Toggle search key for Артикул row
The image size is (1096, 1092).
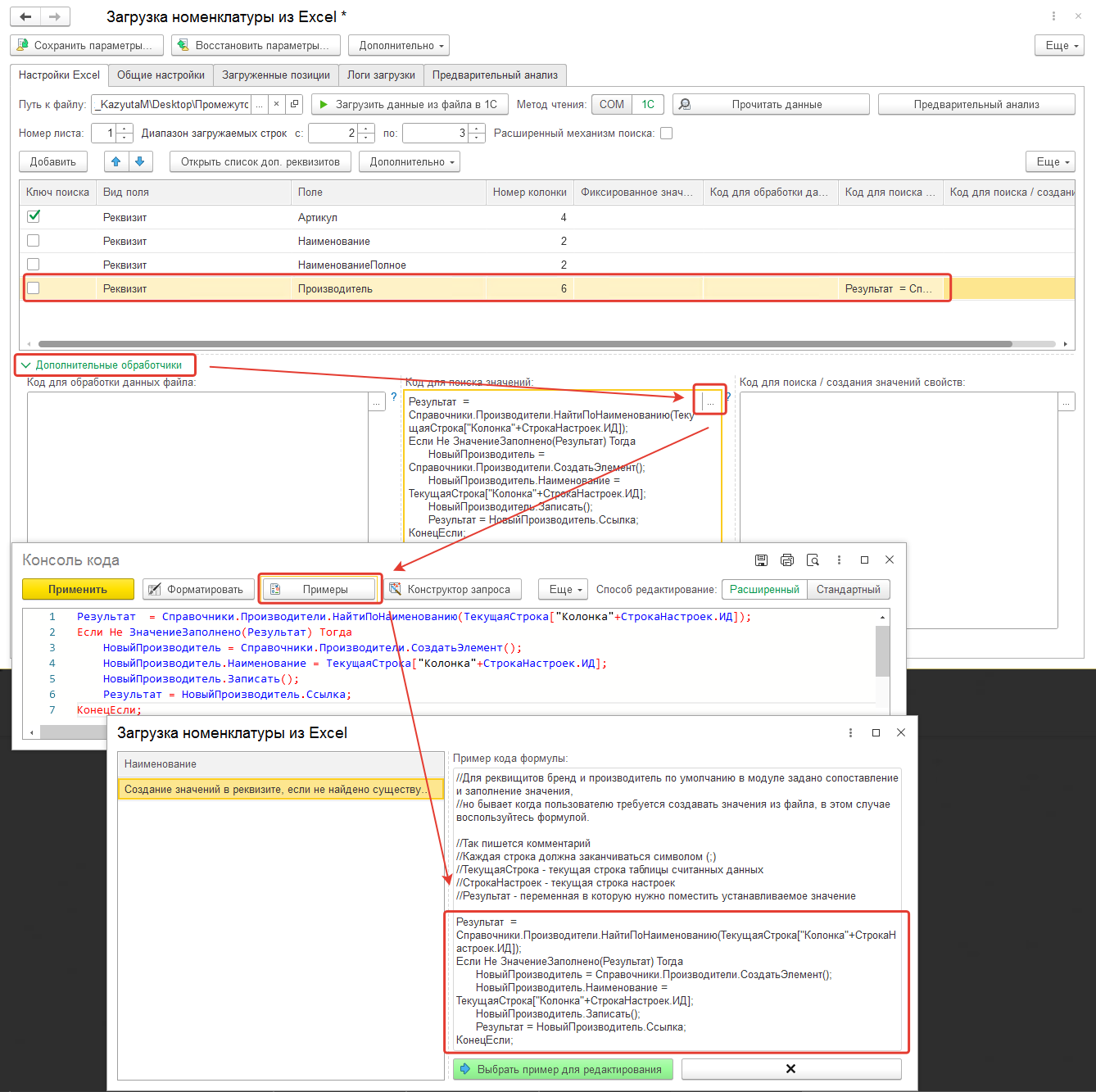34,216
